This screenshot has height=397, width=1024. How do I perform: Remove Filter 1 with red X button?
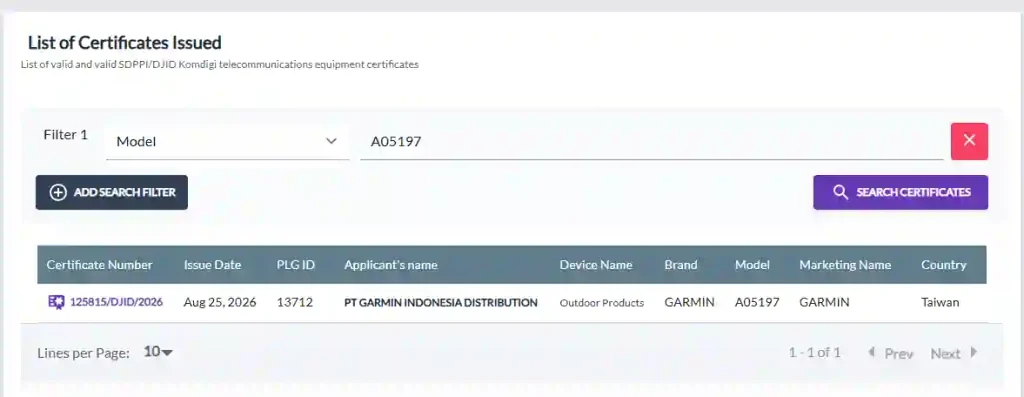click(969, 141)
